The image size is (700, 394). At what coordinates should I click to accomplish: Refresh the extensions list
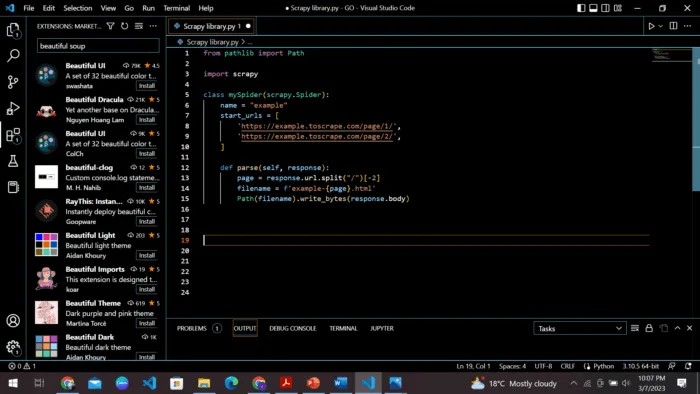click(x=125, y=26)
